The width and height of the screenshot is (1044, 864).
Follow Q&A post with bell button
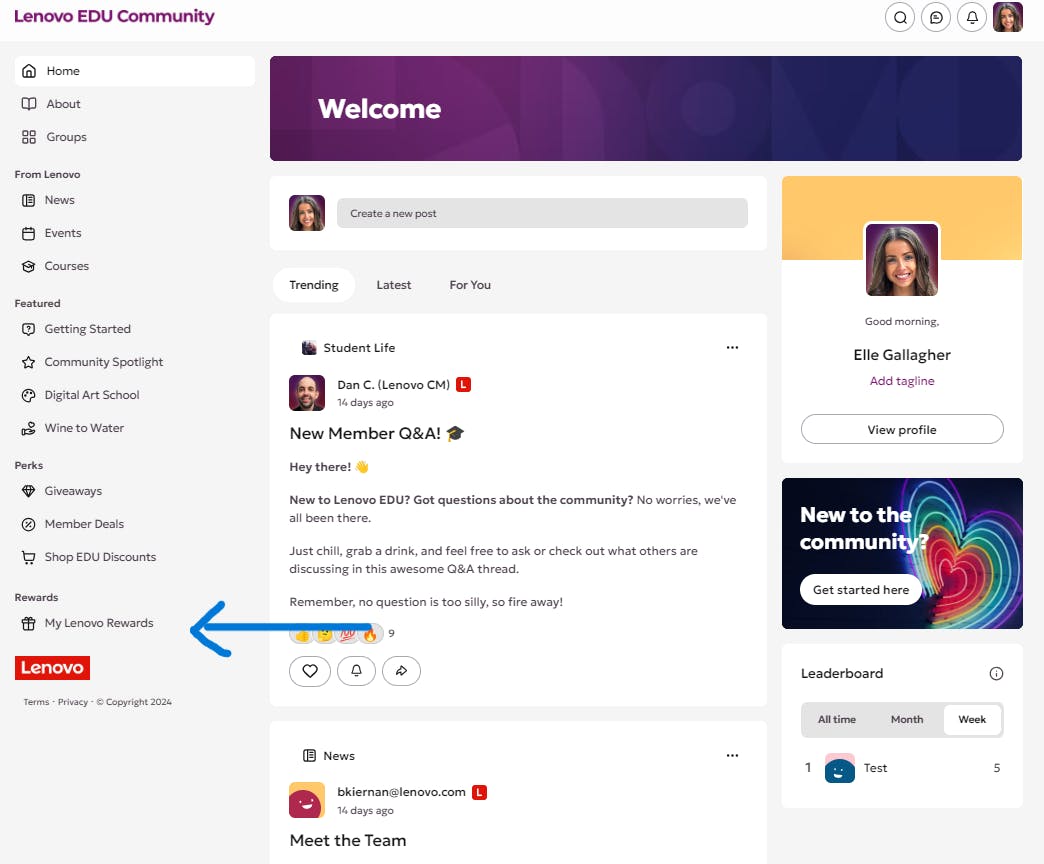click(x=356, y=671)
